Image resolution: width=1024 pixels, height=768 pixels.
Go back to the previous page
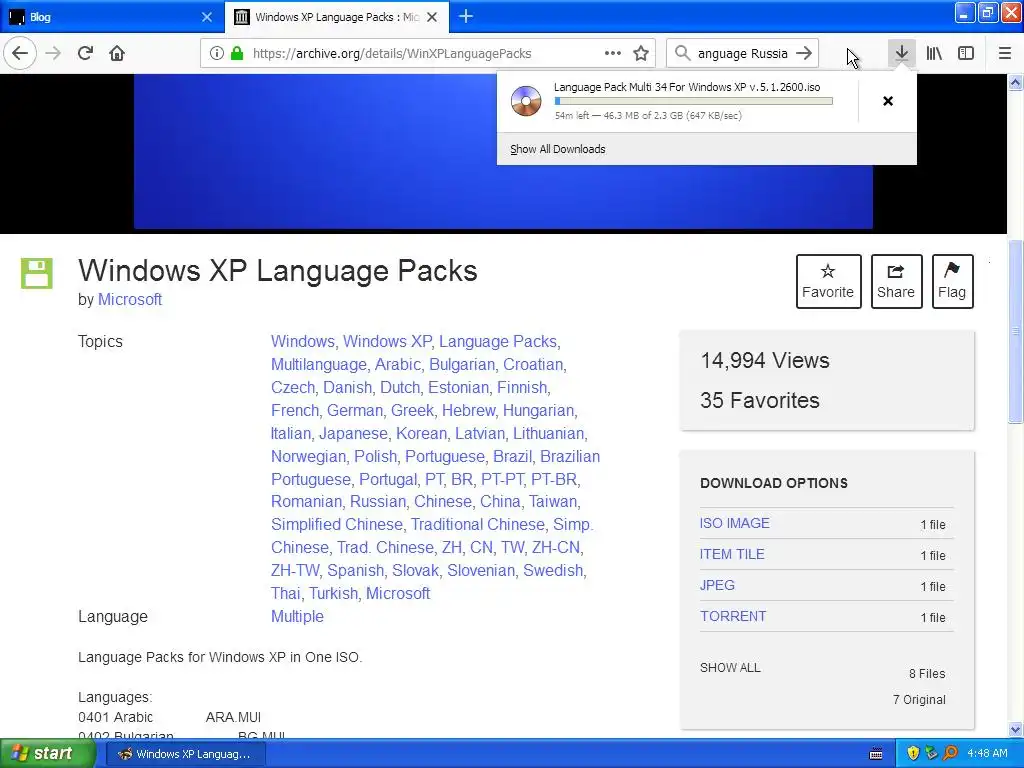pos(20,53)
